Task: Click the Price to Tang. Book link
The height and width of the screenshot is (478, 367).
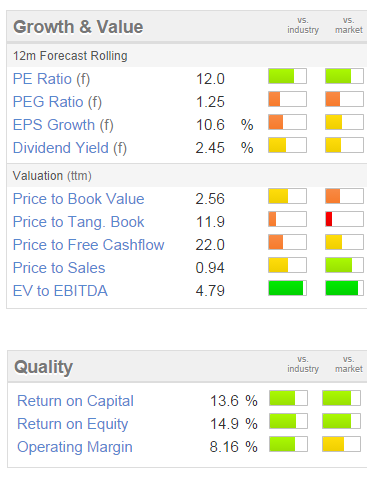Action: tap(78, 222)
